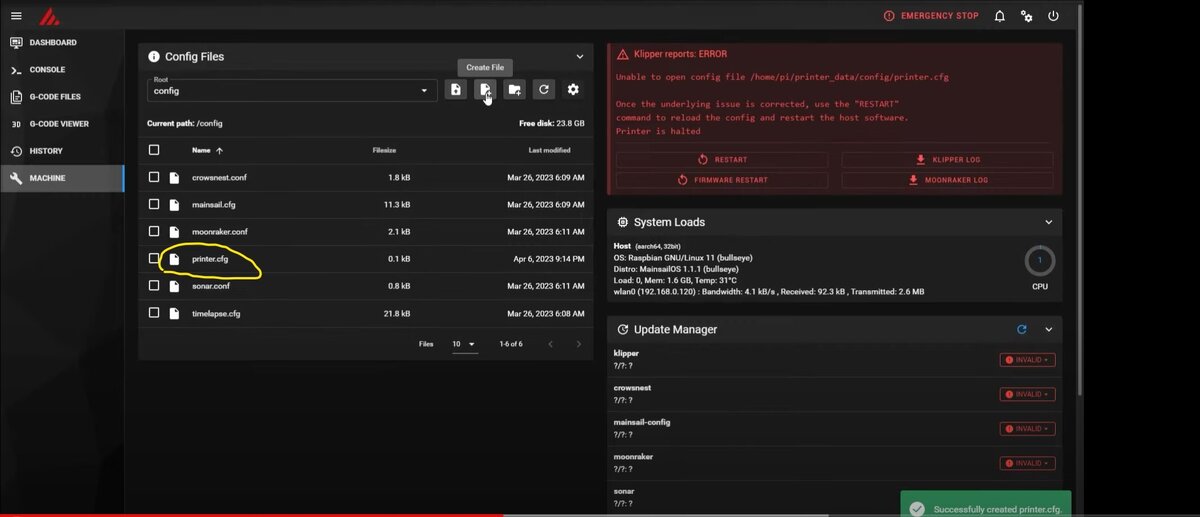Click the Klipper error warning triangle

[x=623, y=54]
